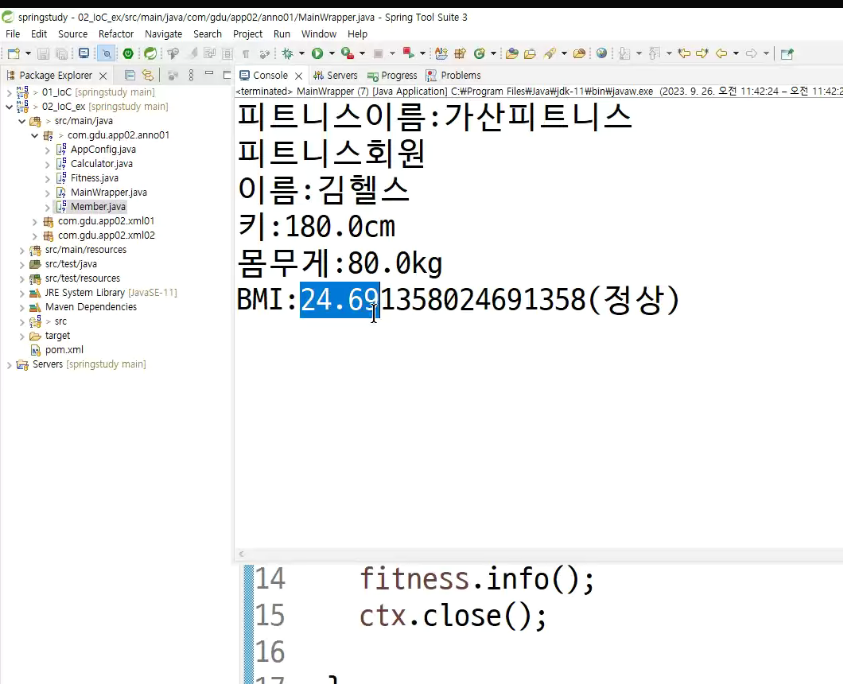Toggle the highlighted Skip Breakpoints toolbar button
This screenshot has height=684, width=843.
pos(106,53)
